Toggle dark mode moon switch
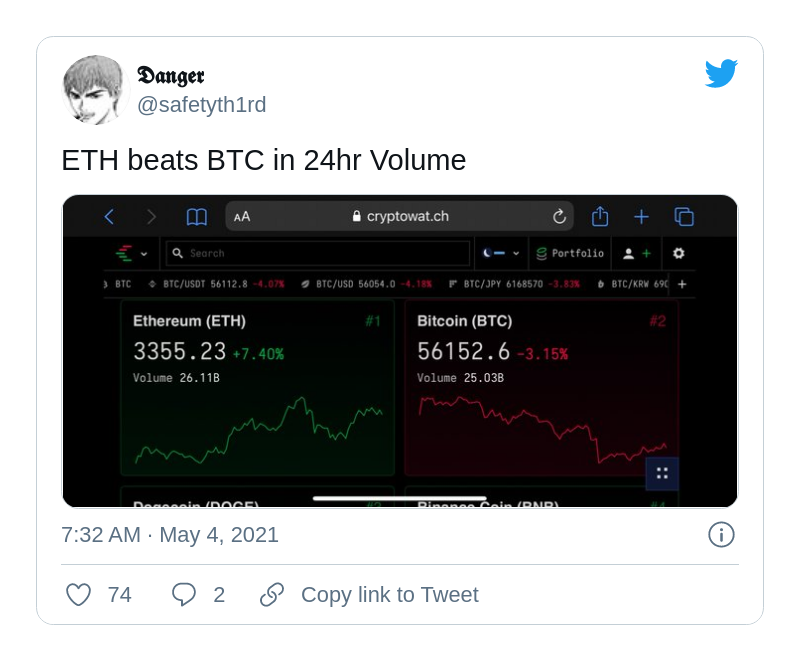This screenshot has height=661, width=800. click(x=494, y=254)
